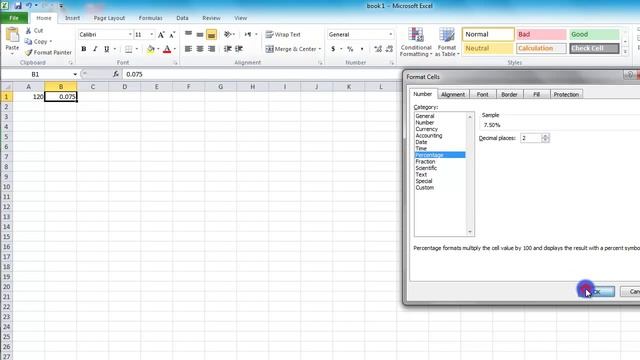This screenshot has height=360, width=640.
Task: Set Top Align for cell text
Action: pyautogui.click(x=188, y=35)
